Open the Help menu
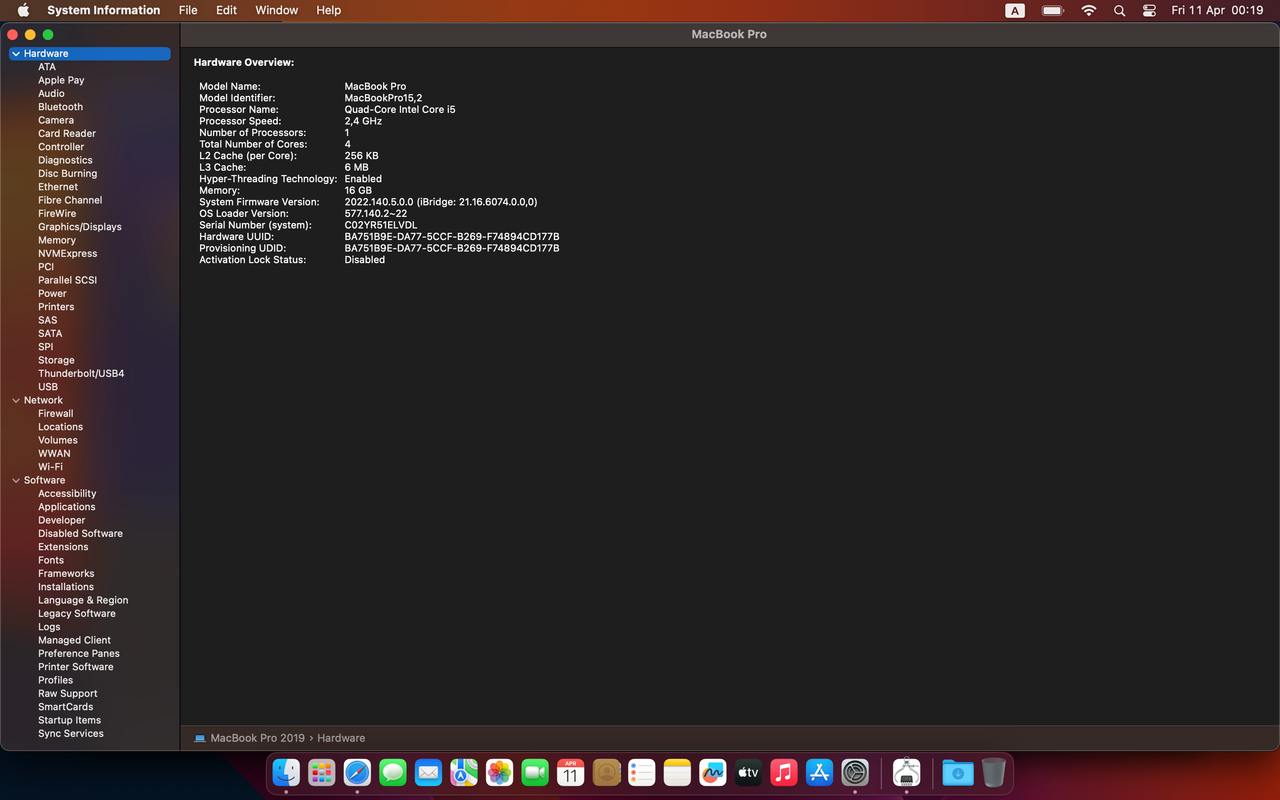This screenshot has height=800, width=1280. click(x=328, y=10)
